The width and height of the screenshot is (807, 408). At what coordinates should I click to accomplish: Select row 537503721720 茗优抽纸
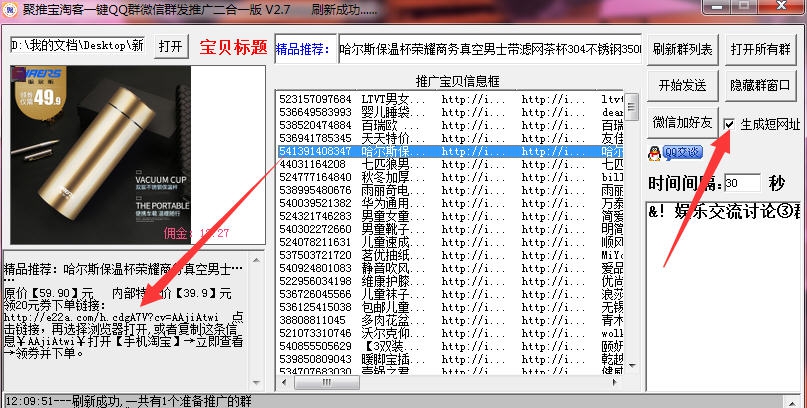(450, 255)
